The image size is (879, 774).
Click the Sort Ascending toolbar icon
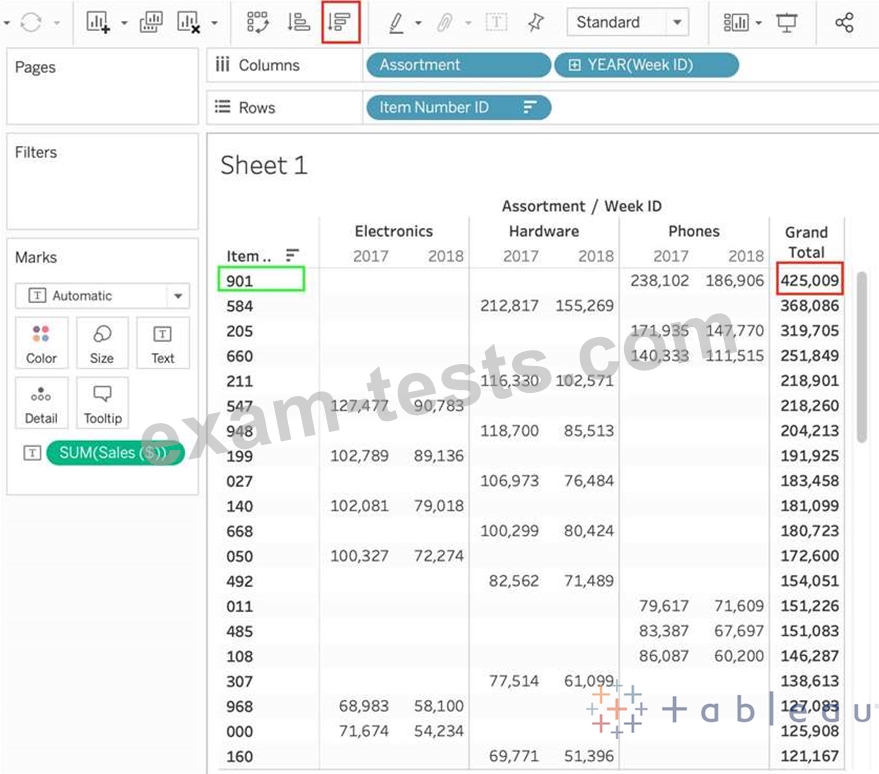coord(298,22)
